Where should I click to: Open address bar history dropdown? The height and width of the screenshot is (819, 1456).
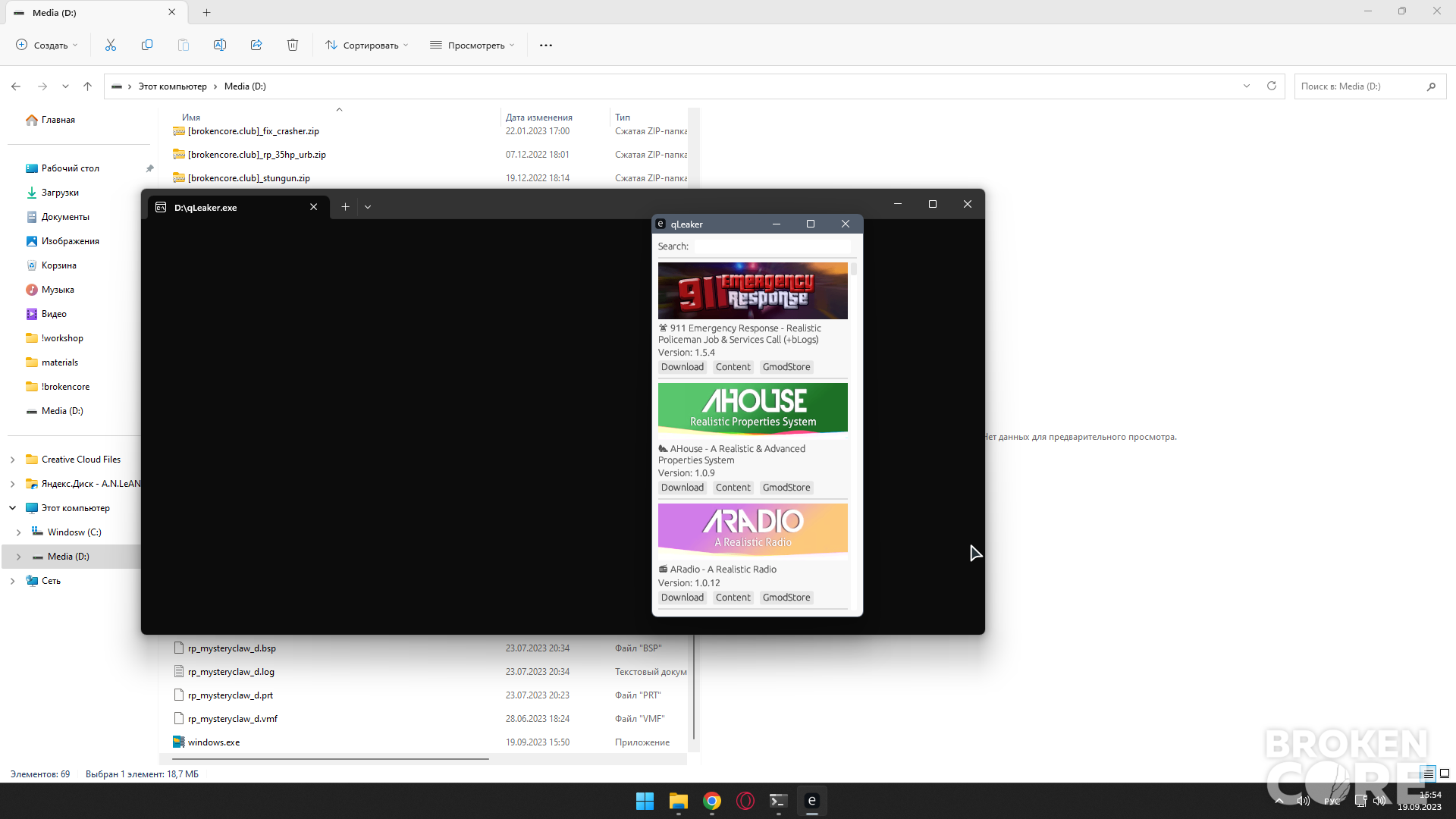pyautogui.click(x=1247, y=86)
